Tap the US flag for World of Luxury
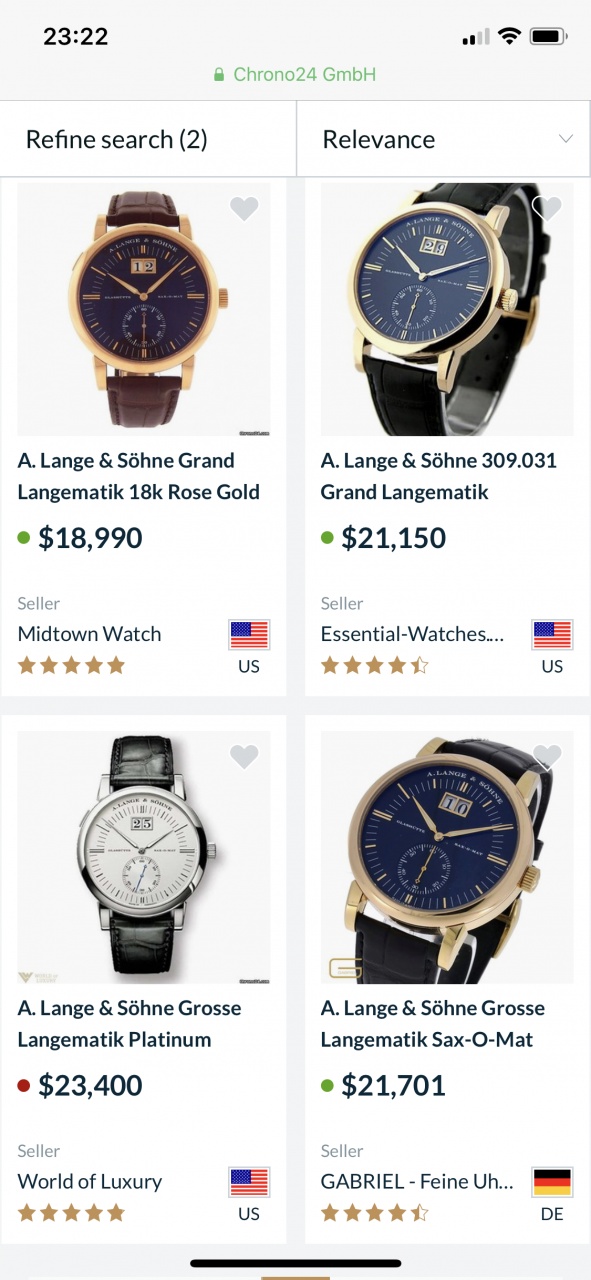Screen dimensions: 591x1280 pyautogui.click(x=249, y=1182)
